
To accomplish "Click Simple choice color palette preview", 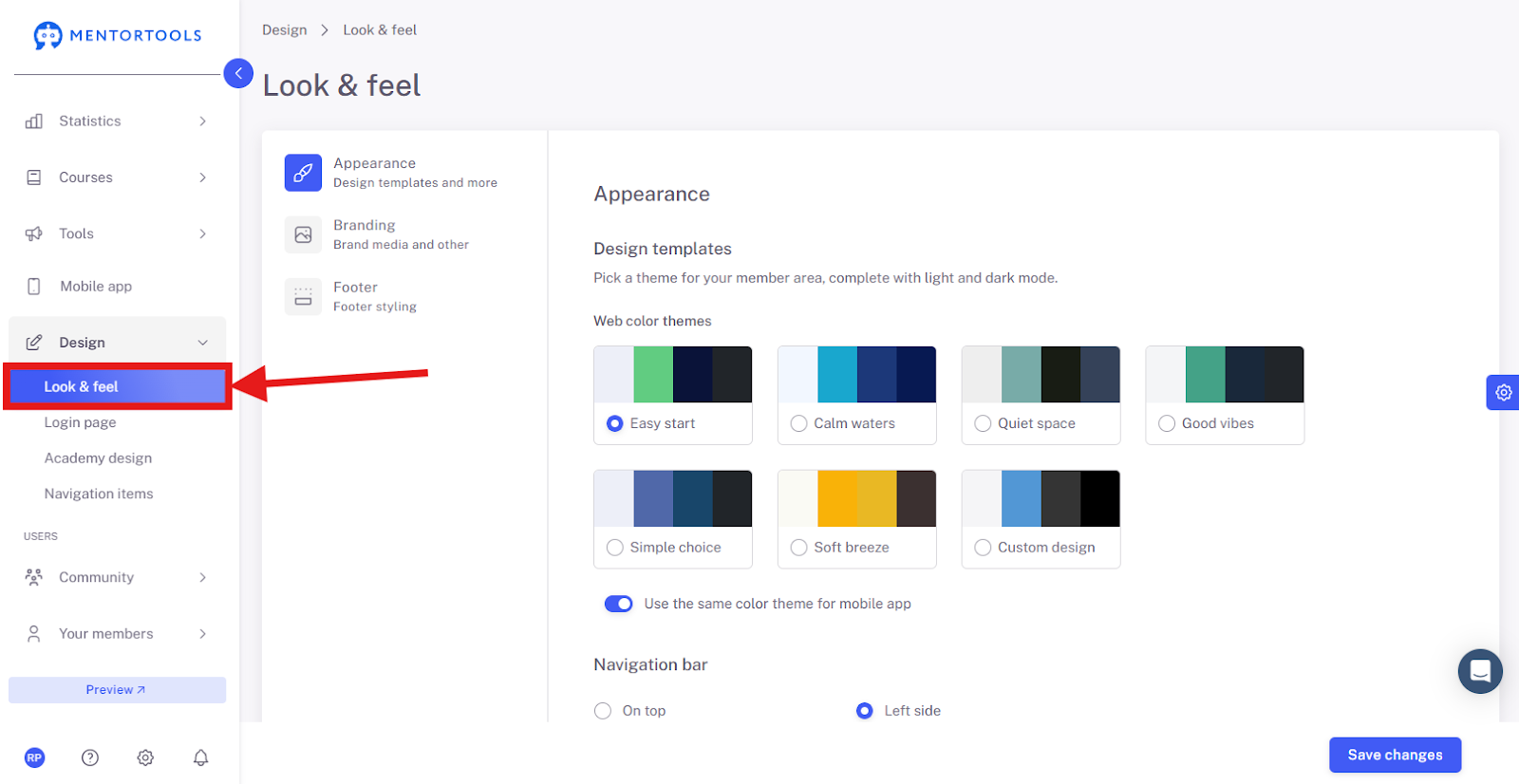I will [x=673, y=499].
